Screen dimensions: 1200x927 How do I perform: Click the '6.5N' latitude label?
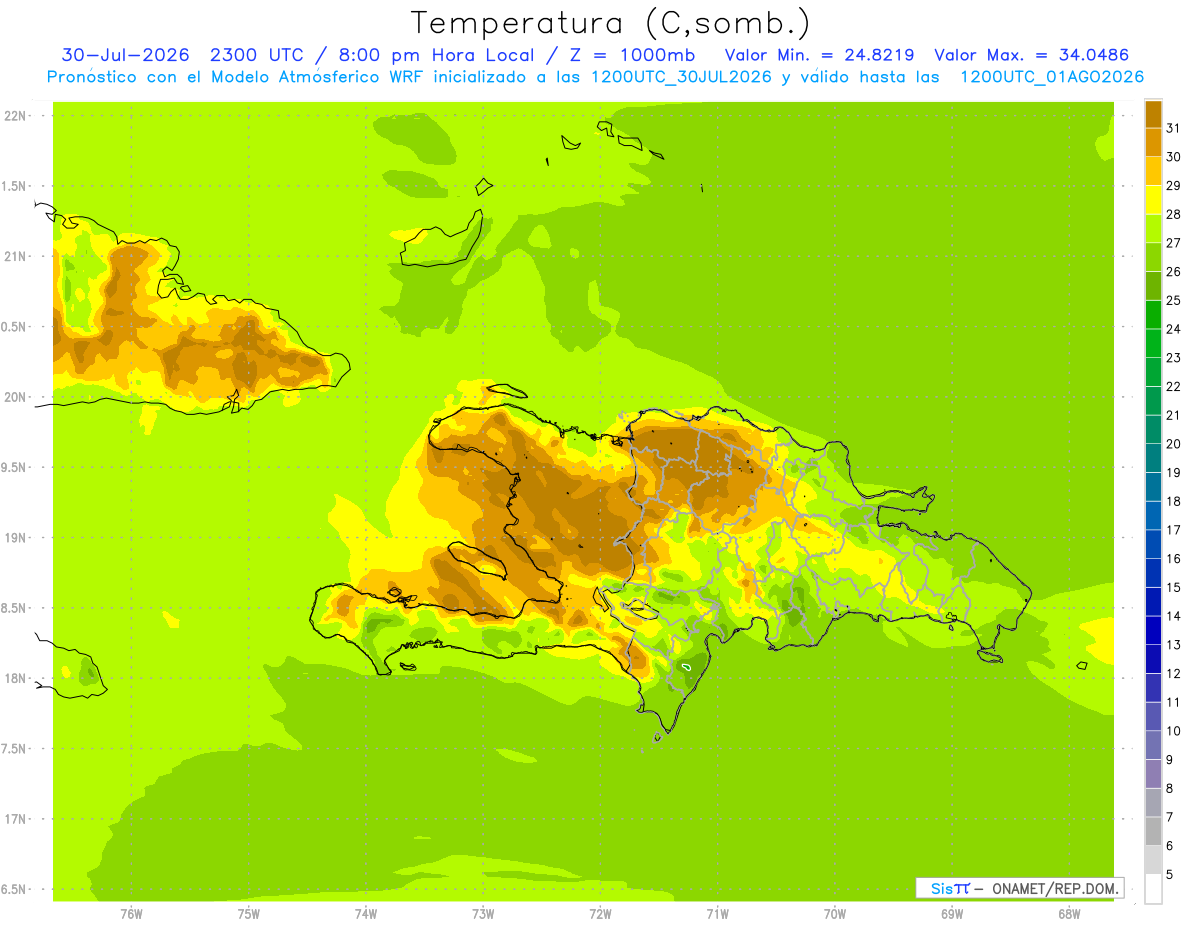coord(14,889)
